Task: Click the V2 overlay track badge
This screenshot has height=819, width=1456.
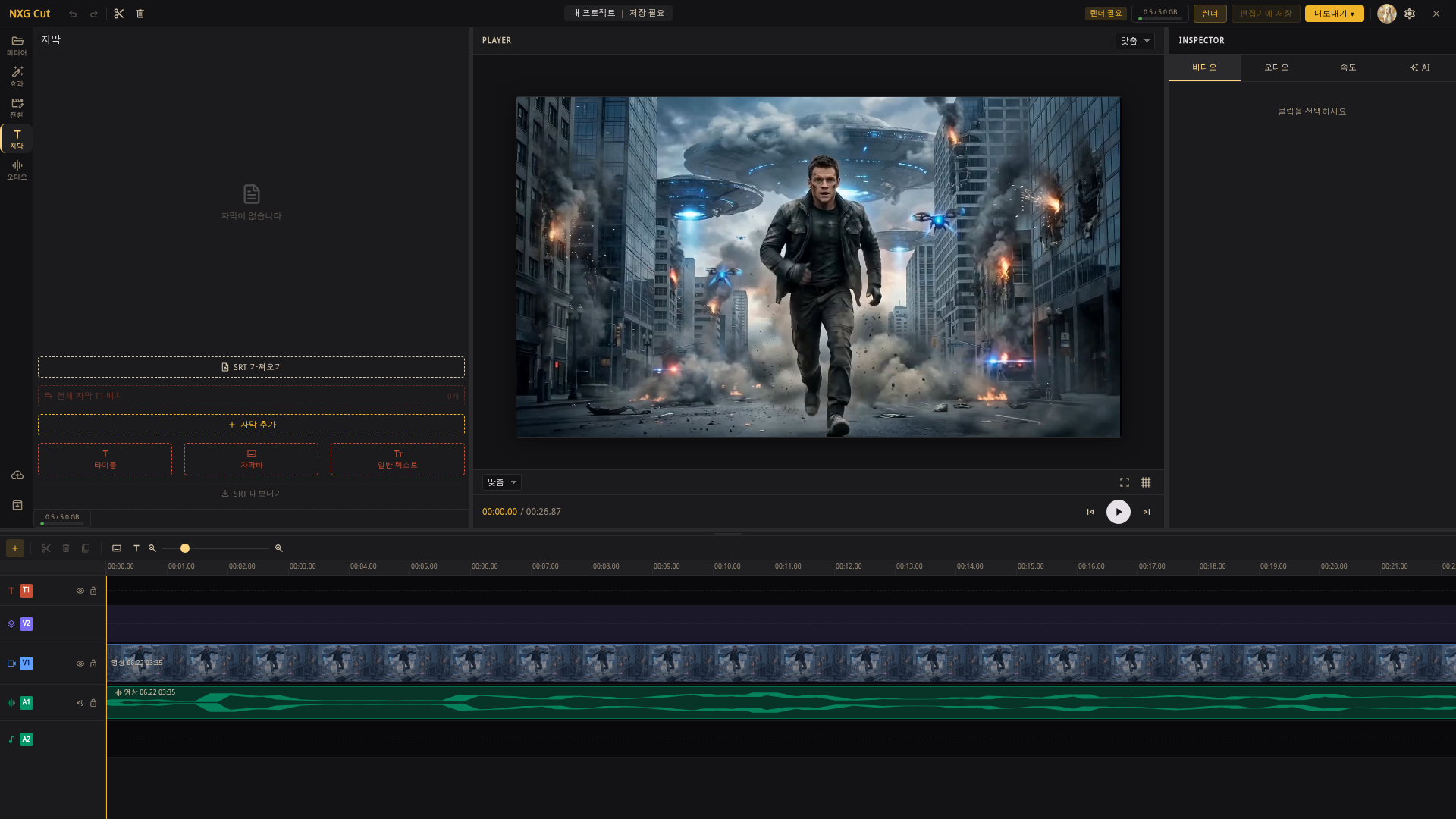Action: [x=27, y=624]
